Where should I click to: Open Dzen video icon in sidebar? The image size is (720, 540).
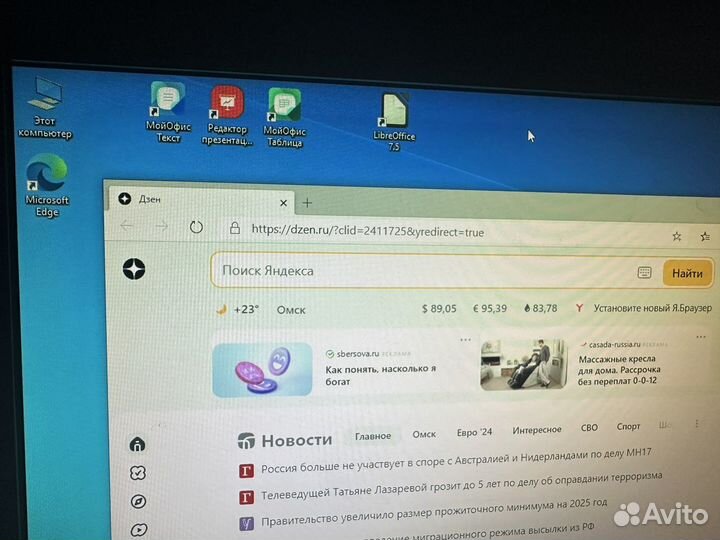pos(139,530)
